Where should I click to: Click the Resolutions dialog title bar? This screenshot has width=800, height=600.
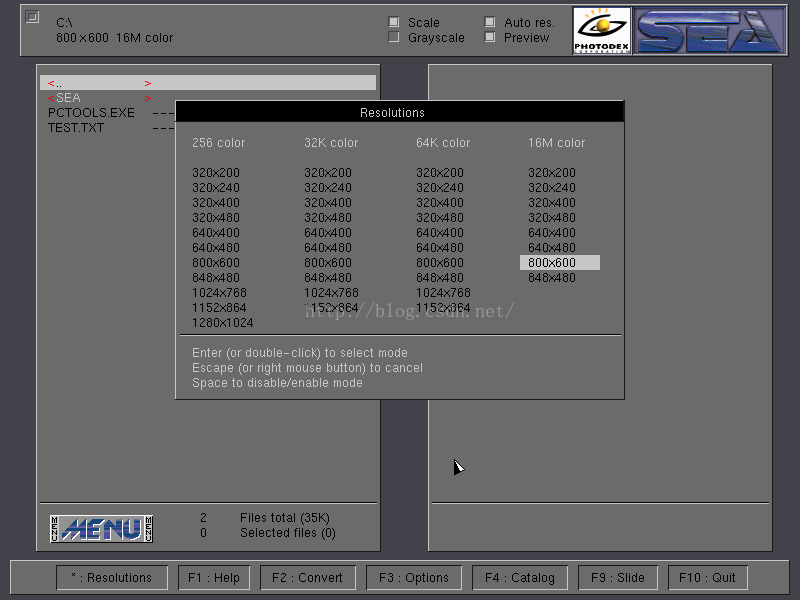click(399, 112)
